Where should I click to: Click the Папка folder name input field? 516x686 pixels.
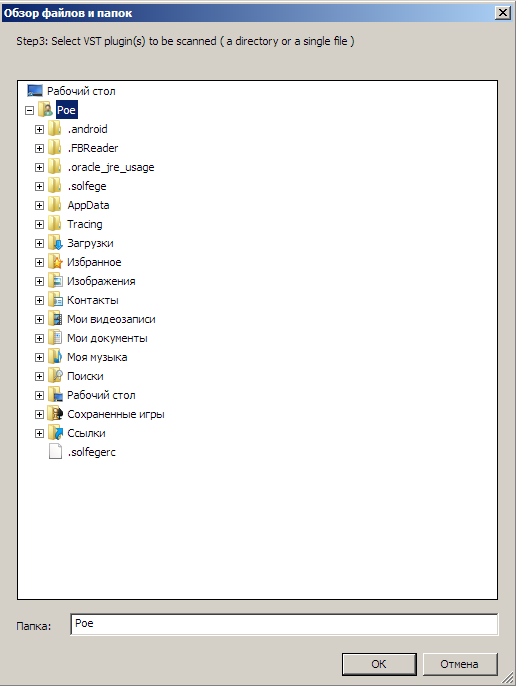[284, 624]
